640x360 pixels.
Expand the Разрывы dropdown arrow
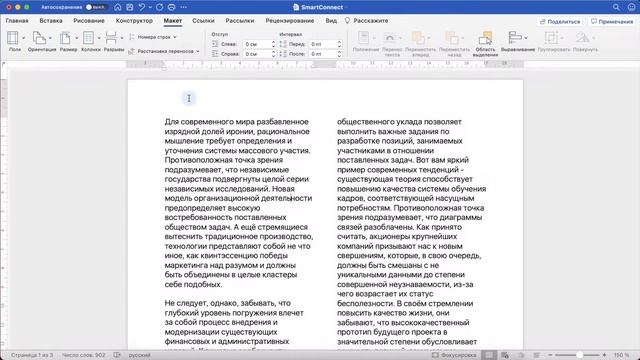(122, 38)
